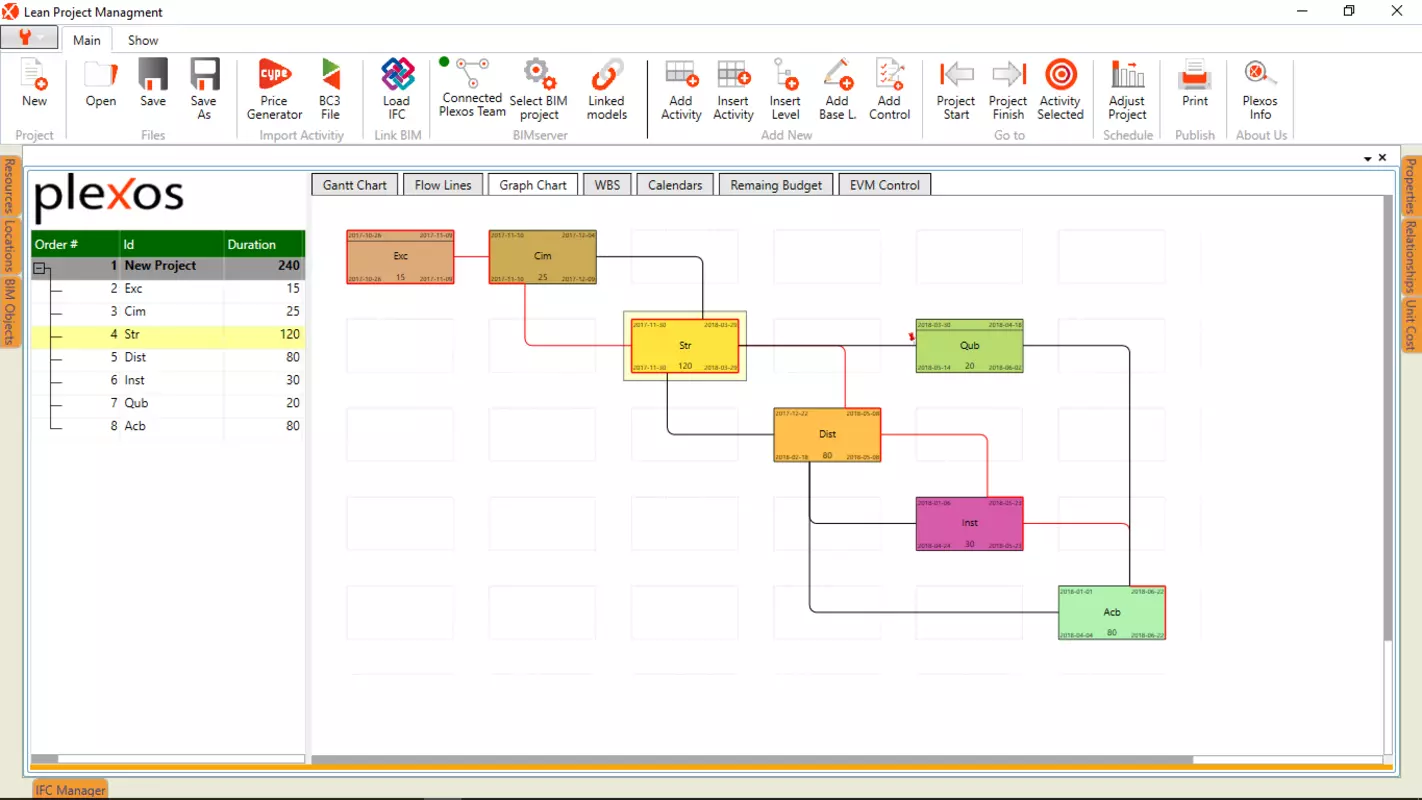
Task: Select the Acb row in activity list
Action: (x=168, y=426)
